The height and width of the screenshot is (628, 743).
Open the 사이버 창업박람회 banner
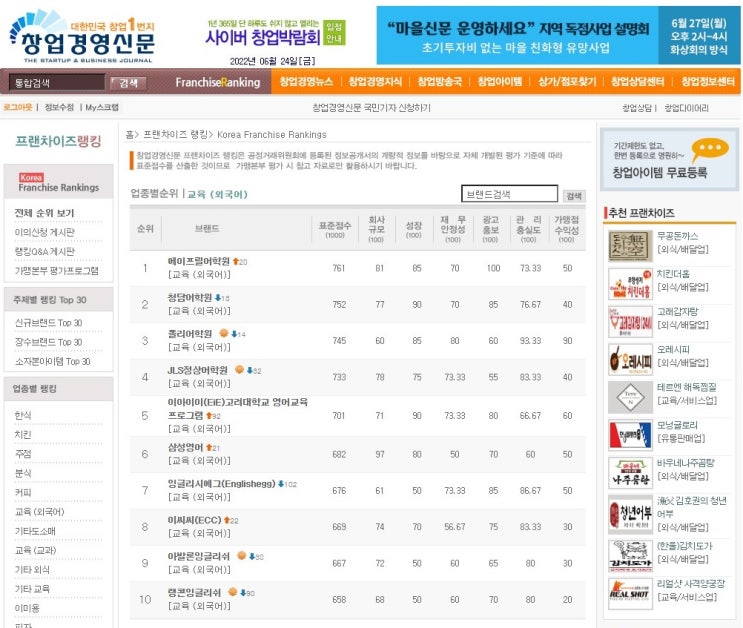[x=276, y=33]
